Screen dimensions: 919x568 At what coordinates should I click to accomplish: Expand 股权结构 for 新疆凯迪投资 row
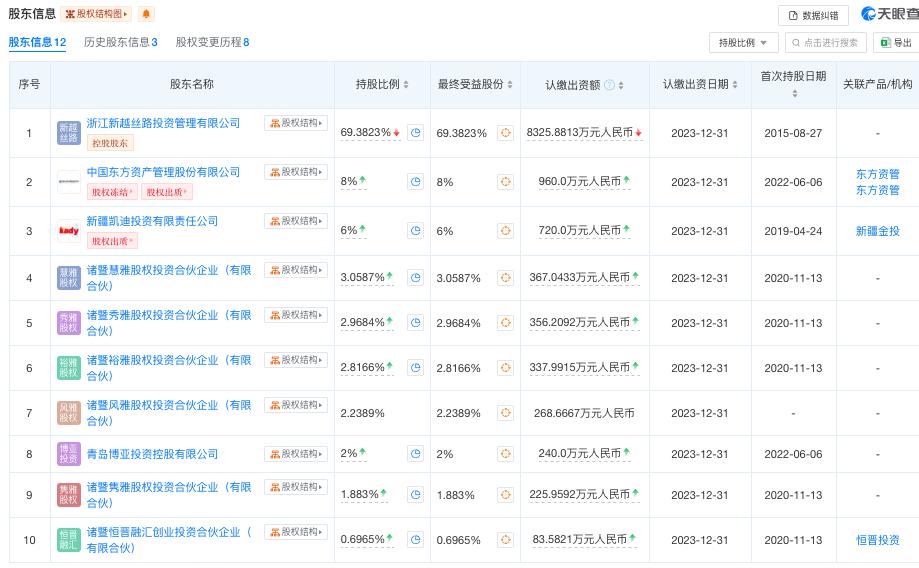tap(296, 221)
